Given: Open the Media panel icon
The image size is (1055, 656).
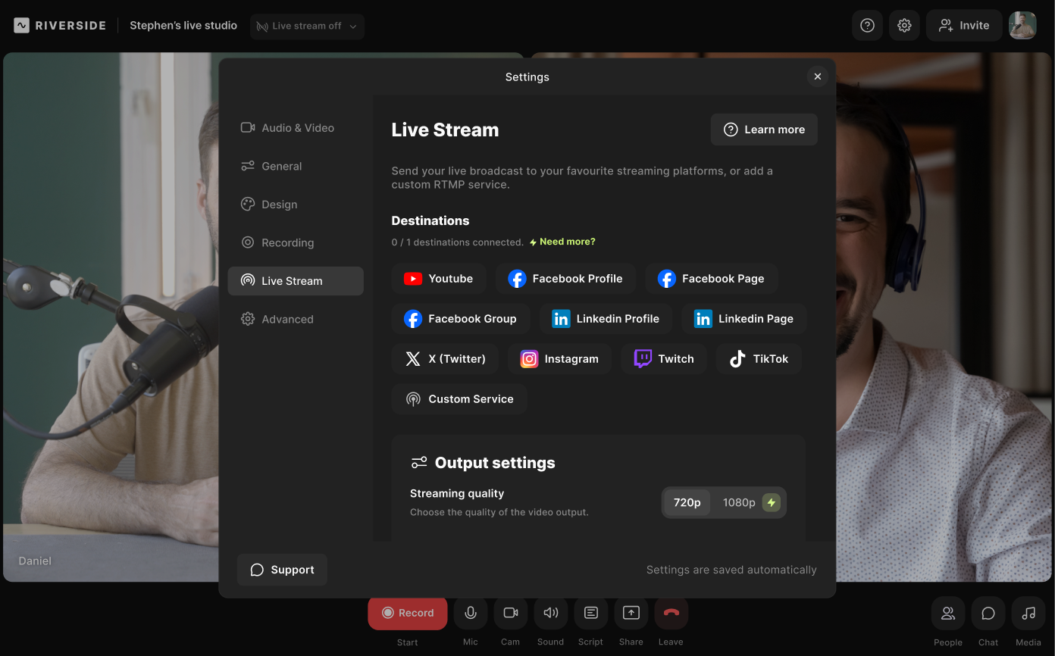Looking at the screenshot, I should tap(1028, 613).
